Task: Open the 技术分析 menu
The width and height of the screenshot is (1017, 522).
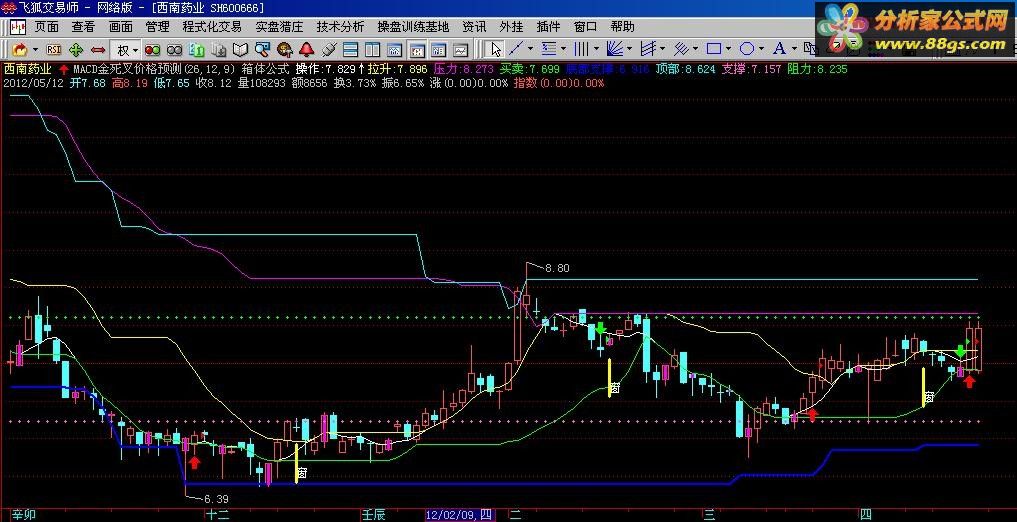Action: point(341,27)
